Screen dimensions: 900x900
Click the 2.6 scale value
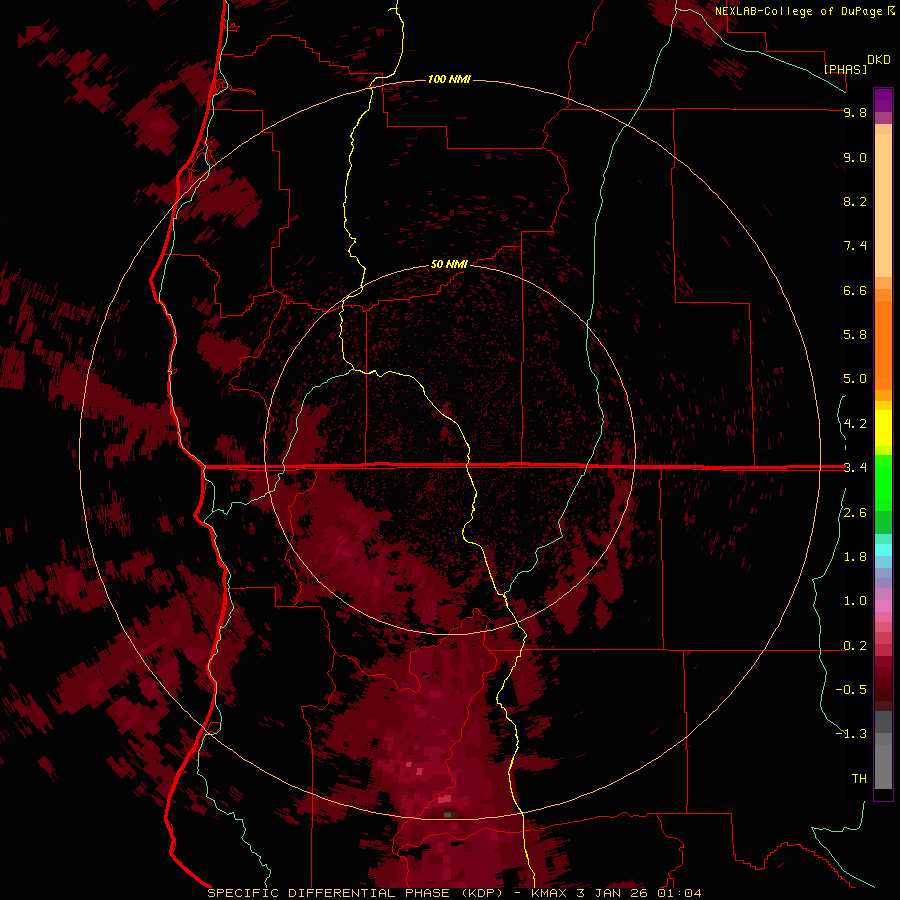[855, 513]
